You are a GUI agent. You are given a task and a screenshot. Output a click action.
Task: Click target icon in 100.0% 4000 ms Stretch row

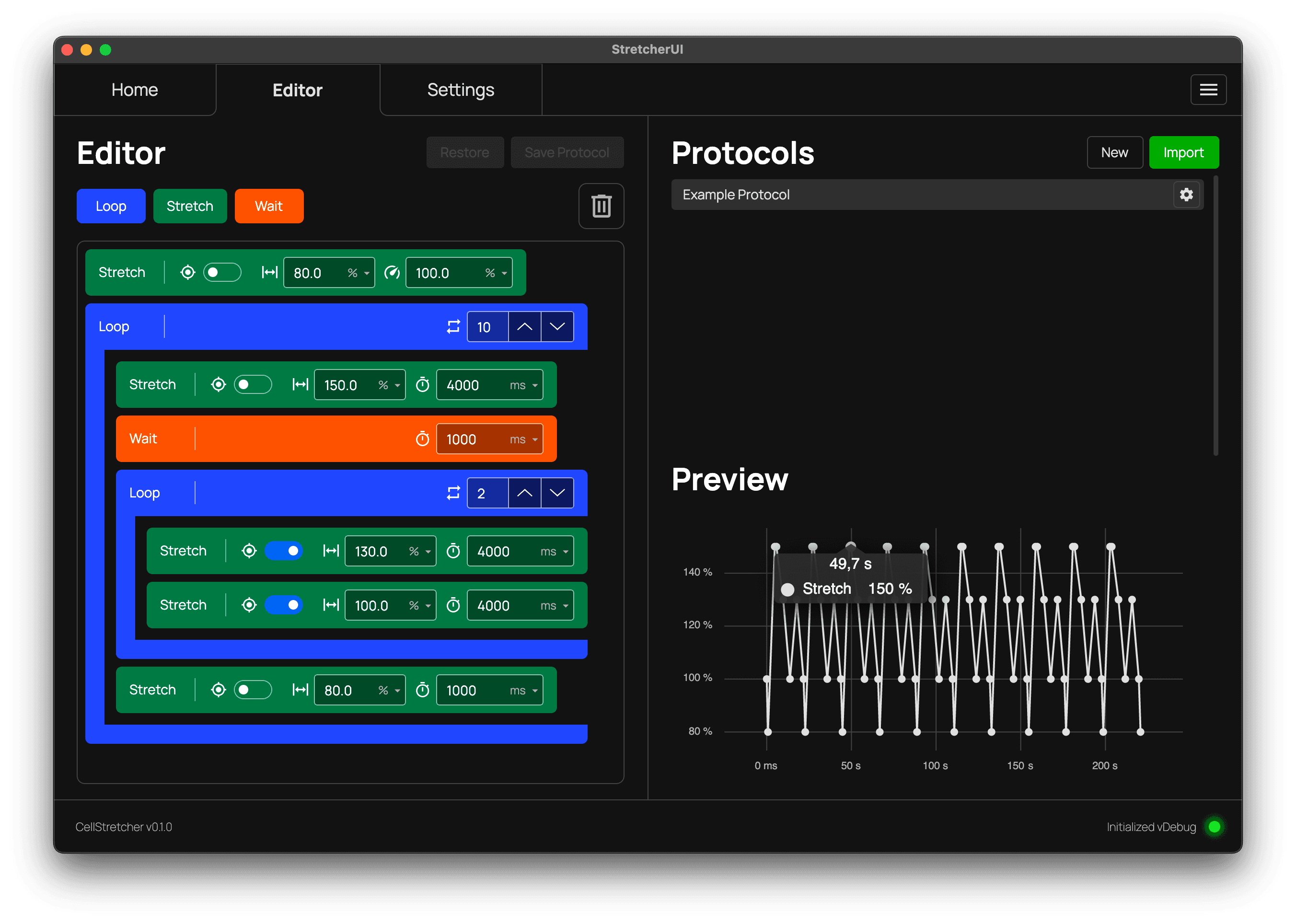(x=249, y=605)
